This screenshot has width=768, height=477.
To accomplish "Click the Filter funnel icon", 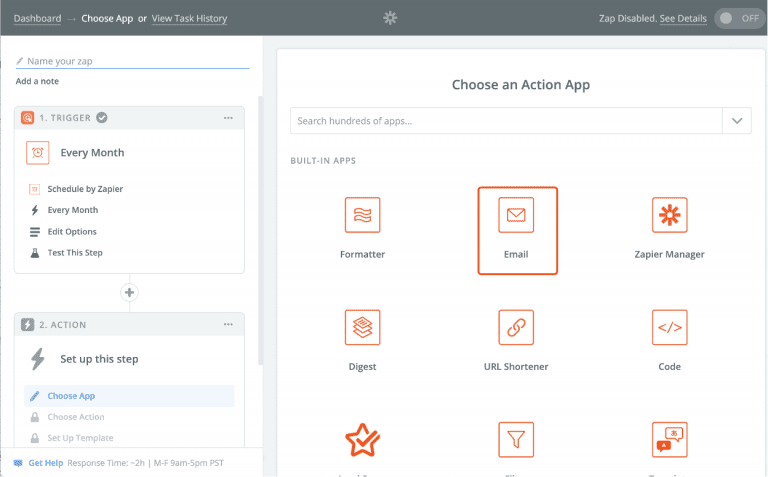I will point(516,439).
